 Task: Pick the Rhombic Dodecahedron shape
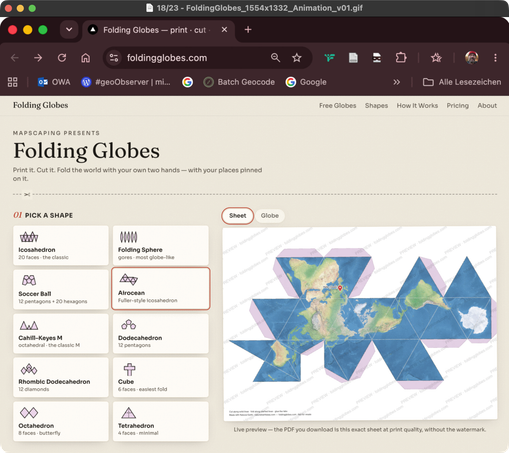61,377
